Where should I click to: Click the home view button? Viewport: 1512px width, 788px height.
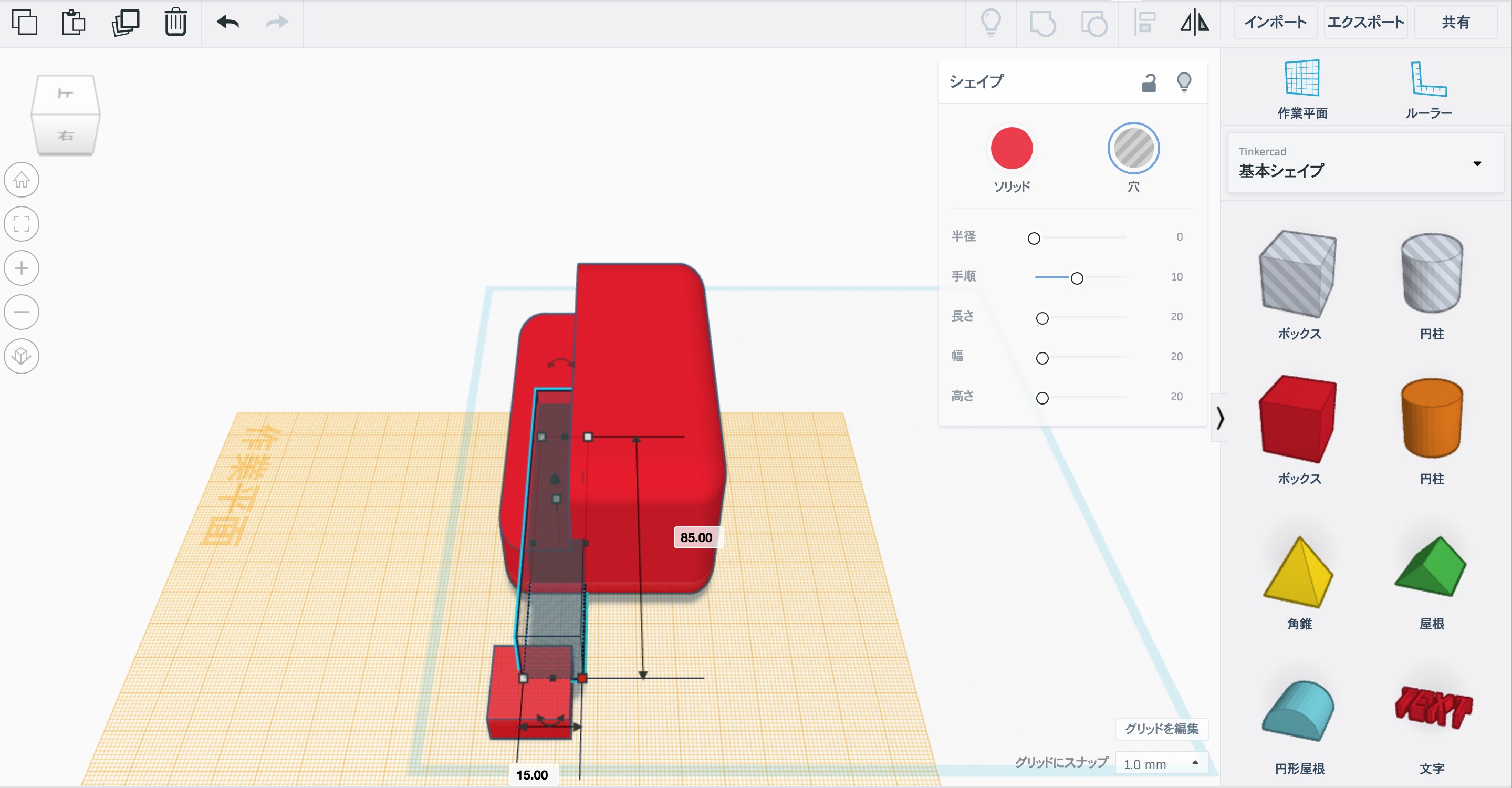point(22,180)
